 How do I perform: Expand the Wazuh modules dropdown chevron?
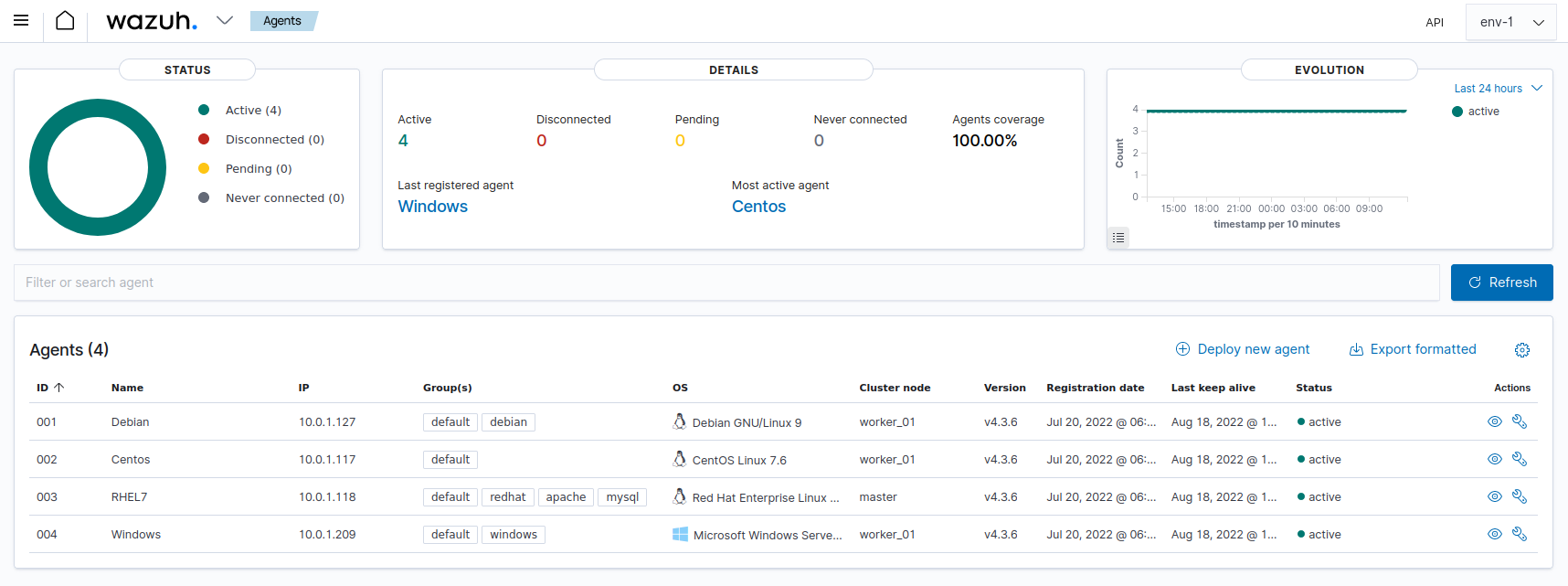click(x=225, y=20)
